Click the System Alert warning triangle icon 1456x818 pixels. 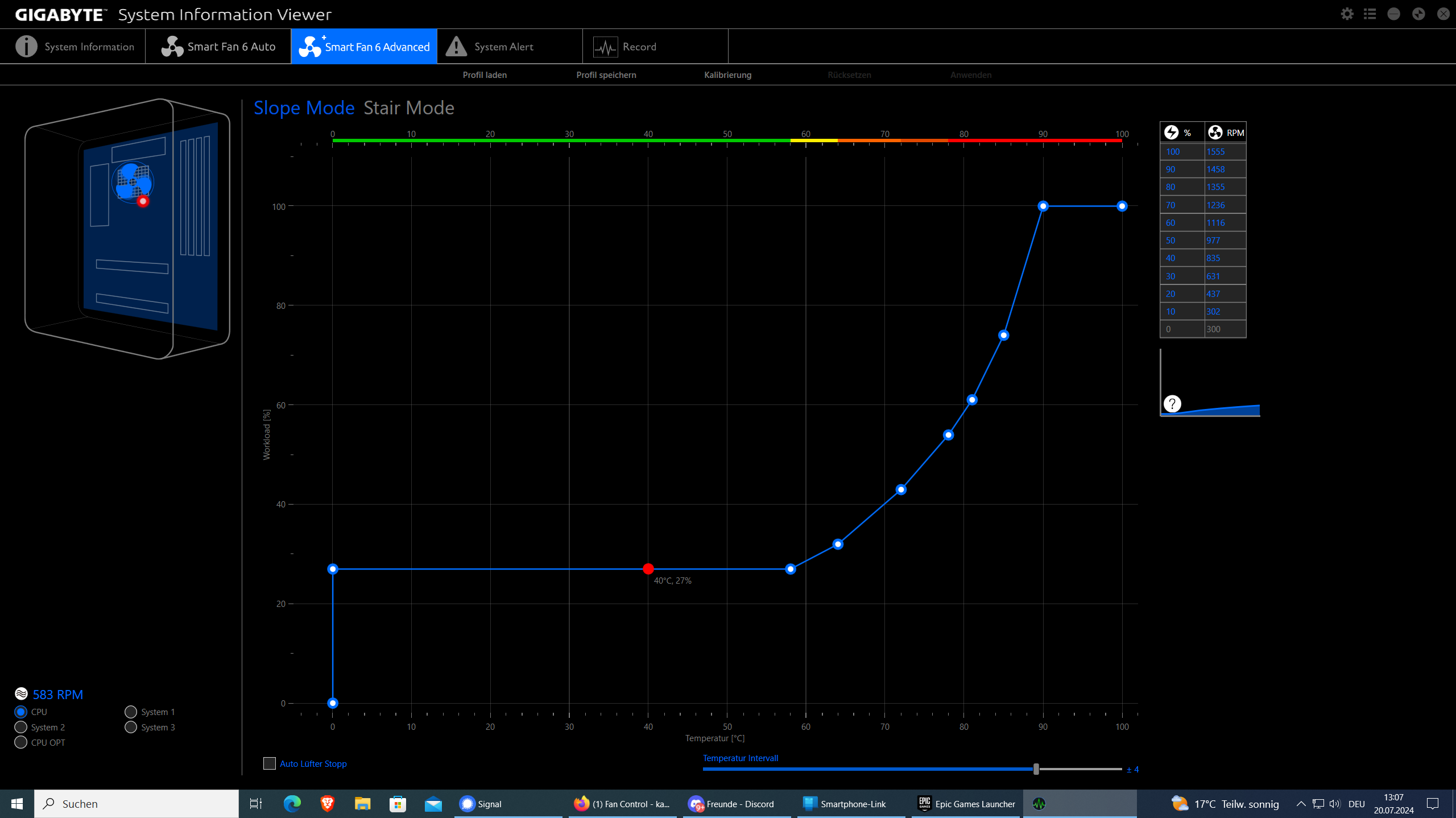pyautogui.click(x=456, y=47)
